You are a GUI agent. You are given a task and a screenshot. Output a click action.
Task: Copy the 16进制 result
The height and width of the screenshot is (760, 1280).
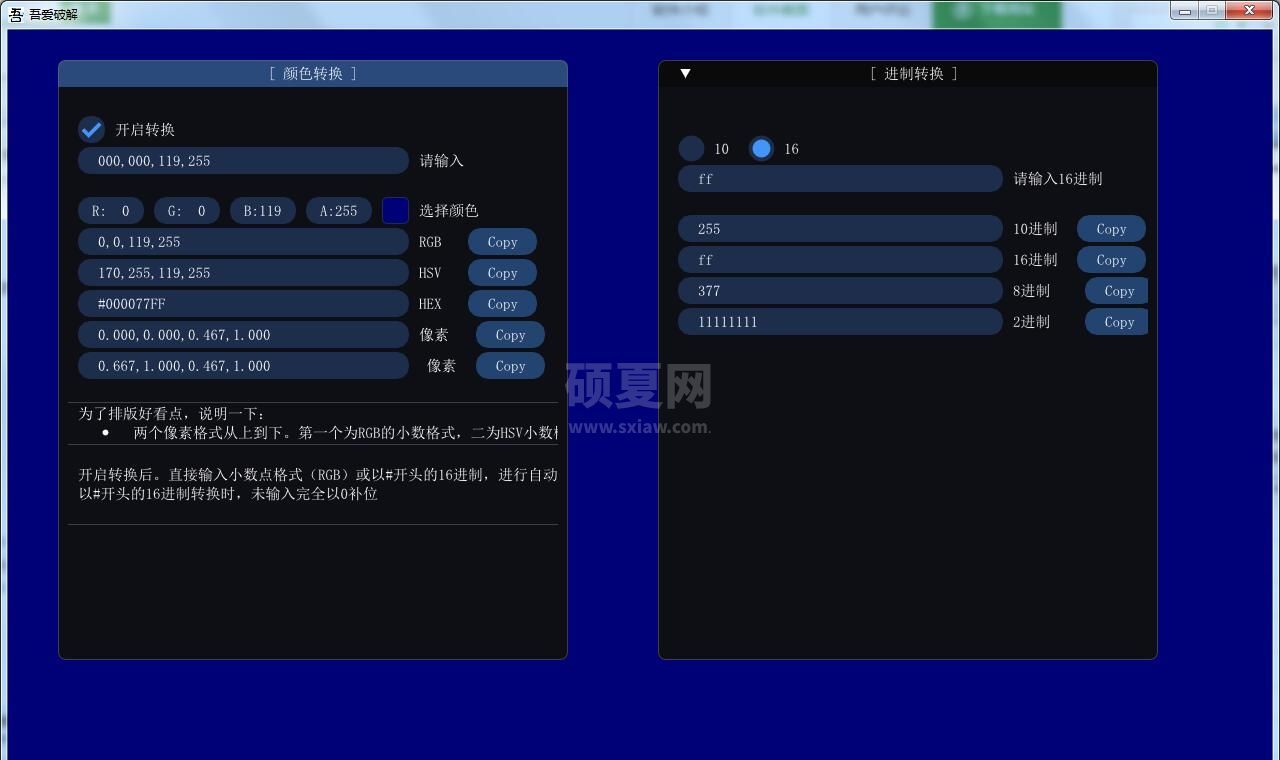(x=1111, y=260)
